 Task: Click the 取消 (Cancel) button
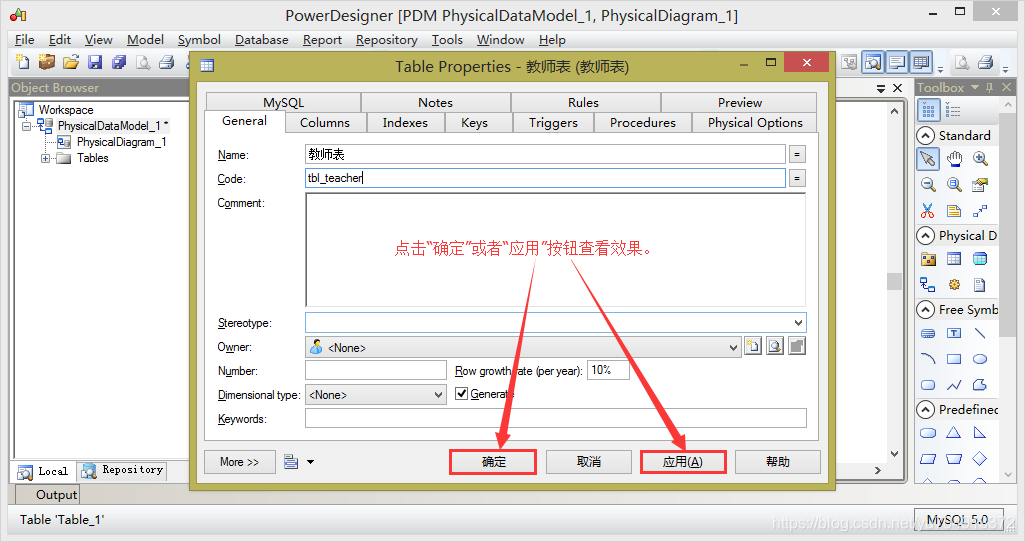tap(589, 462)
